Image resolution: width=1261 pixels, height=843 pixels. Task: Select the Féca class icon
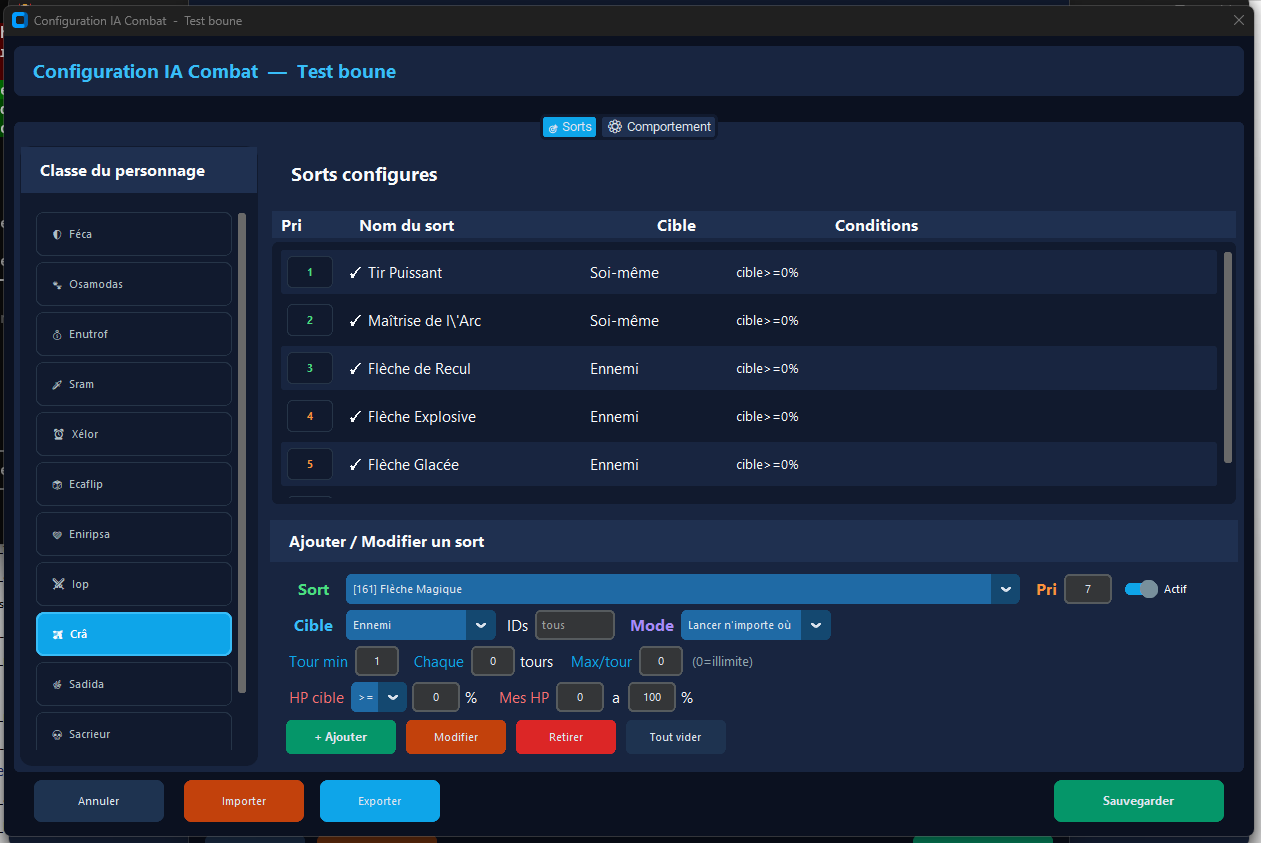57,234
